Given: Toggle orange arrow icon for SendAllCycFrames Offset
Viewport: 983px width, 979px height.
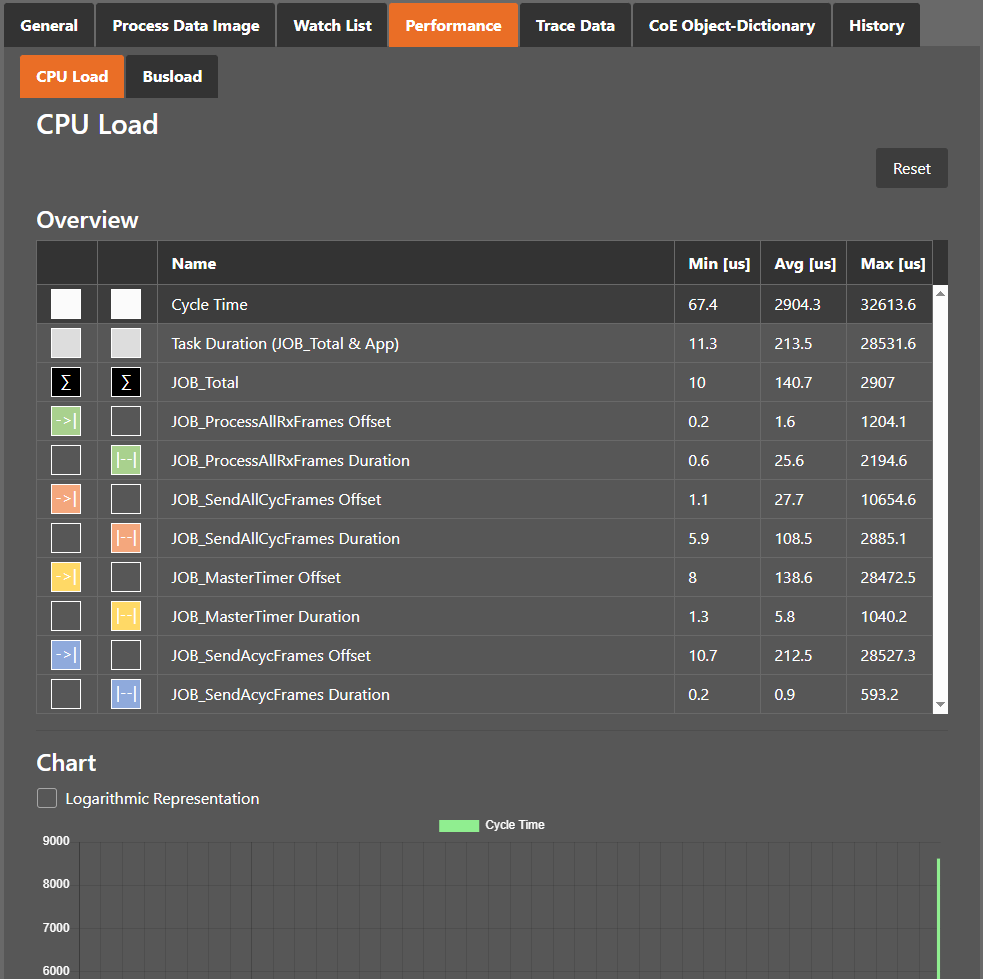Looking at the screenshot, I should 66,500.
